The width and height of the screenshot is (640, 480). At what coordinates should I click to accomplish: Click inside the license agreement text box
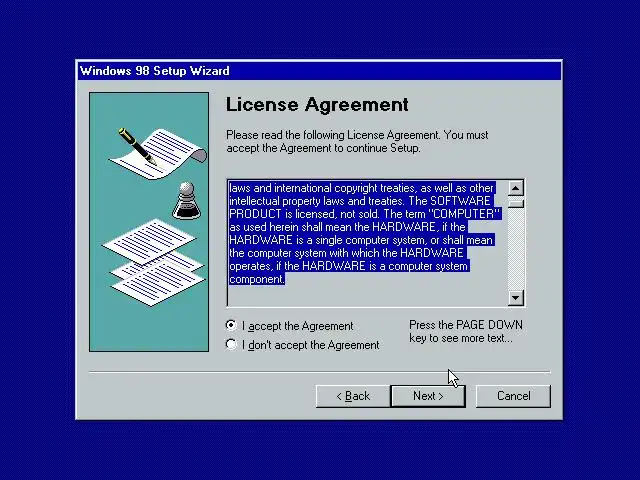tap(367, 243)
